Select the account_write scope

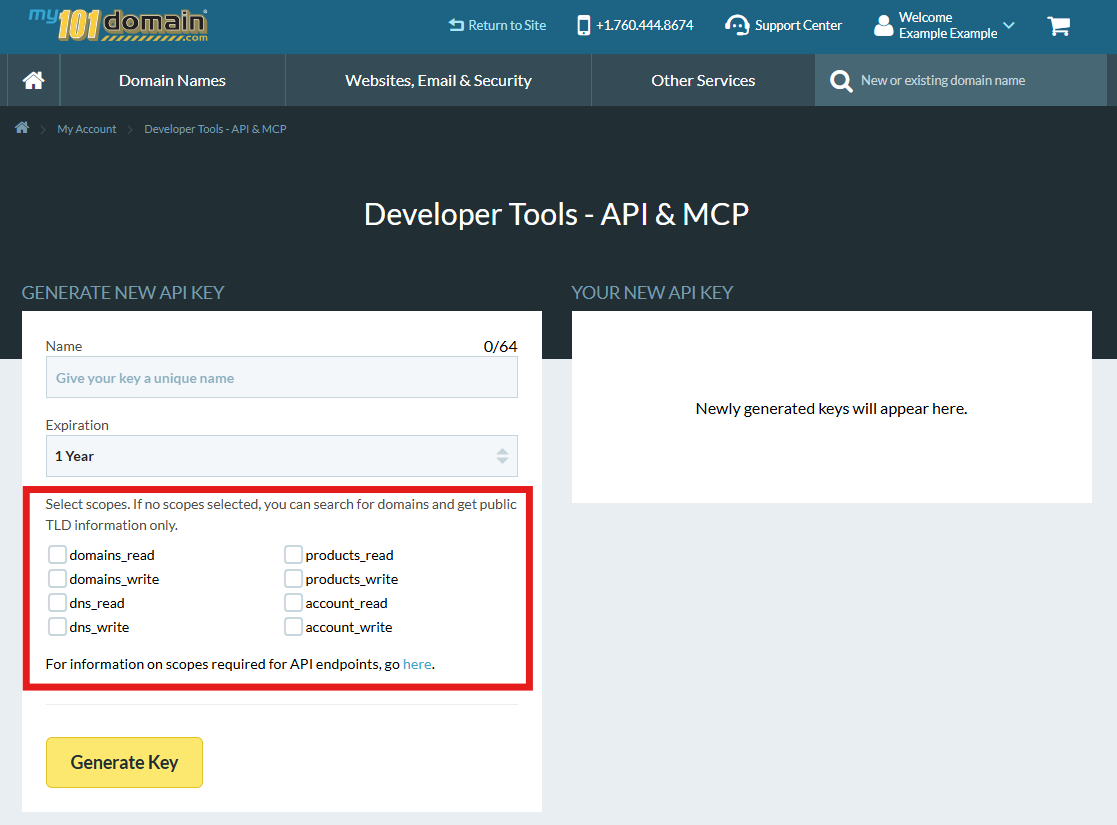click(x=293, y=627)
